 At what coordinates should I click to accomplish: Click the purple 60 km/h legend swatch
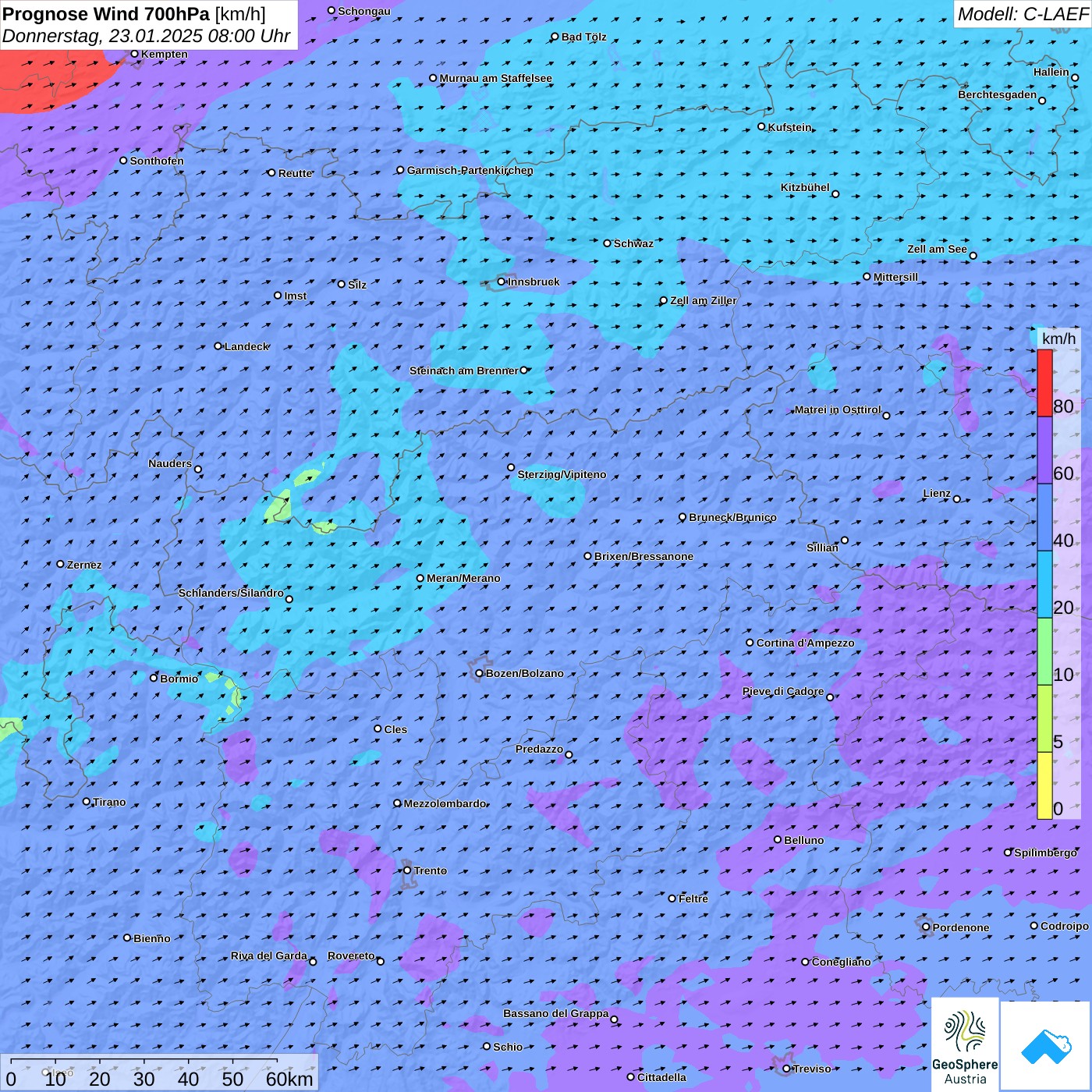(1044, 450)
